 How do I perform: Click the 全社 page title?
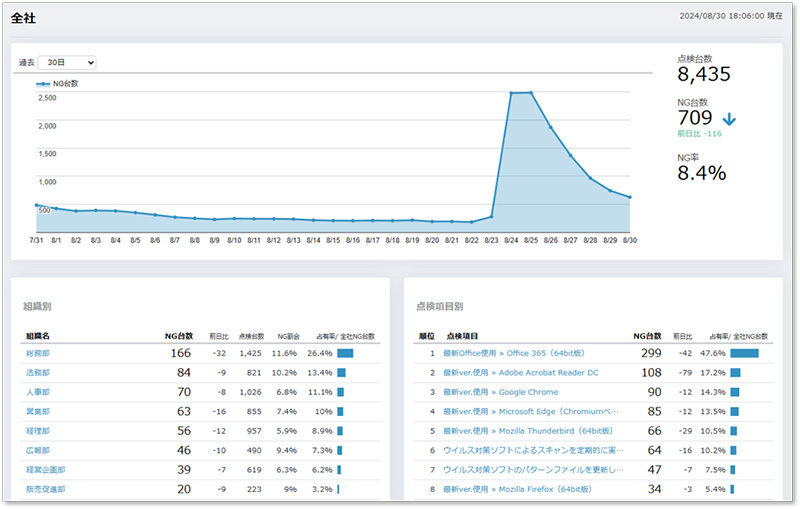pyautogui.click(x=23, y=18)
